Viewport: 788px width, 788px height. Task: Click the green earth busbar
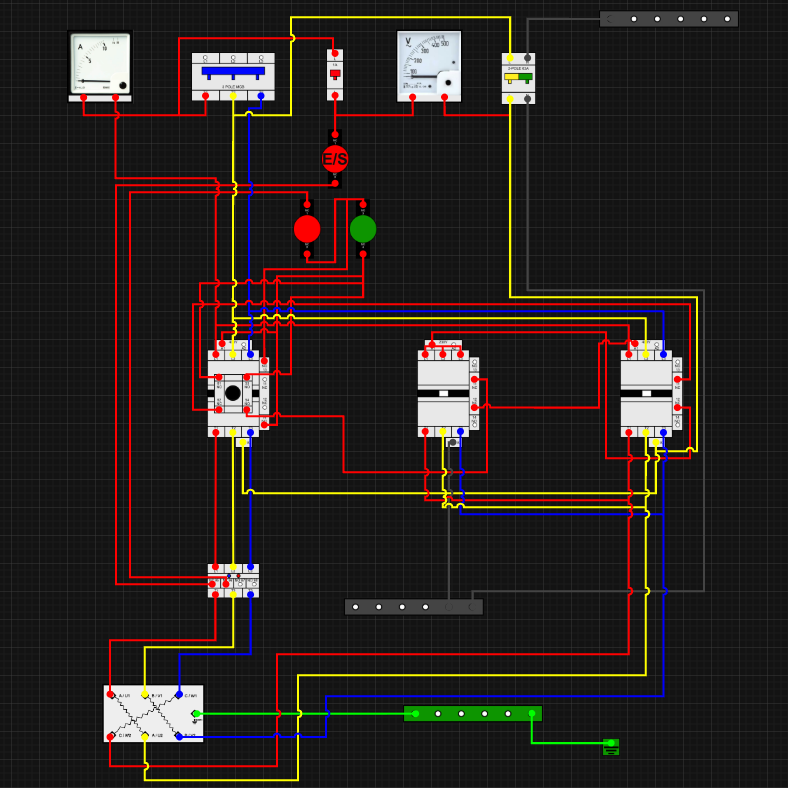tap(473, 714)
